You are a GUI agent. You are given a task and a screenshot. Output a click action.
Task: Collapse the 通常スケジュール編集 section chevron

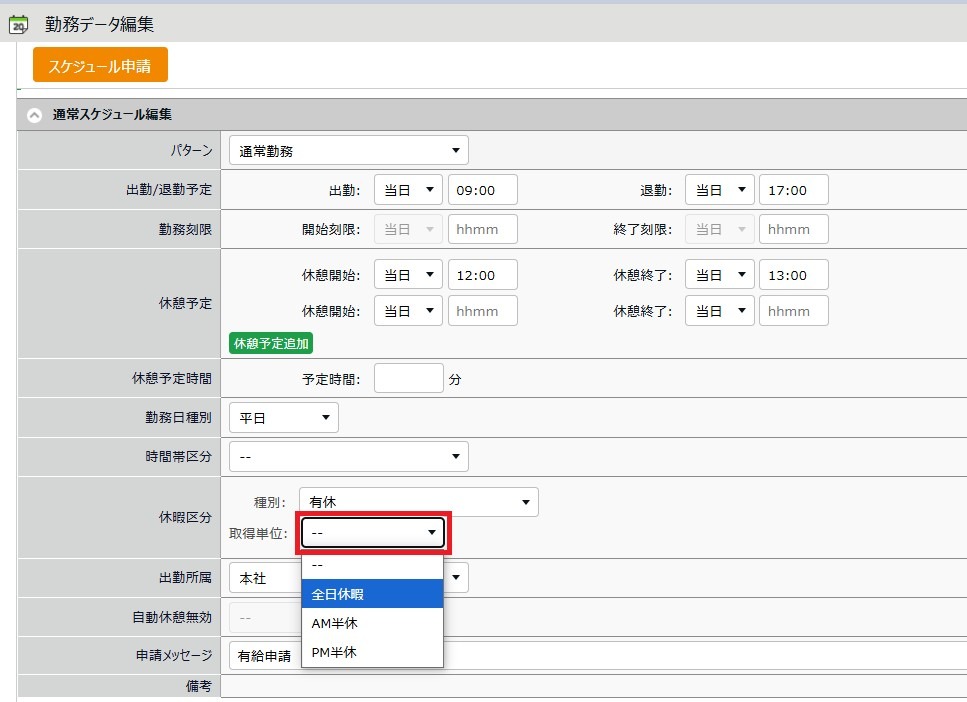tap(35, 115)
